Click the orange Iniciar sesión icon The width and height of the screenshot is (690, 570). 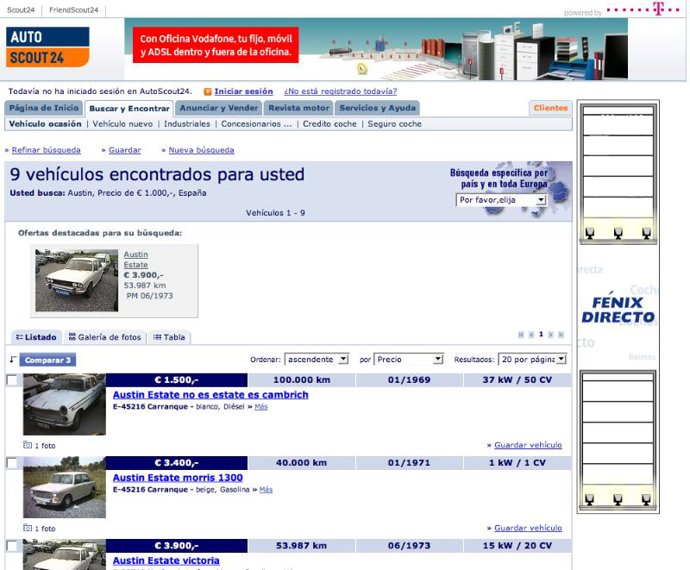pyautogui.click(x=208, y=92)
